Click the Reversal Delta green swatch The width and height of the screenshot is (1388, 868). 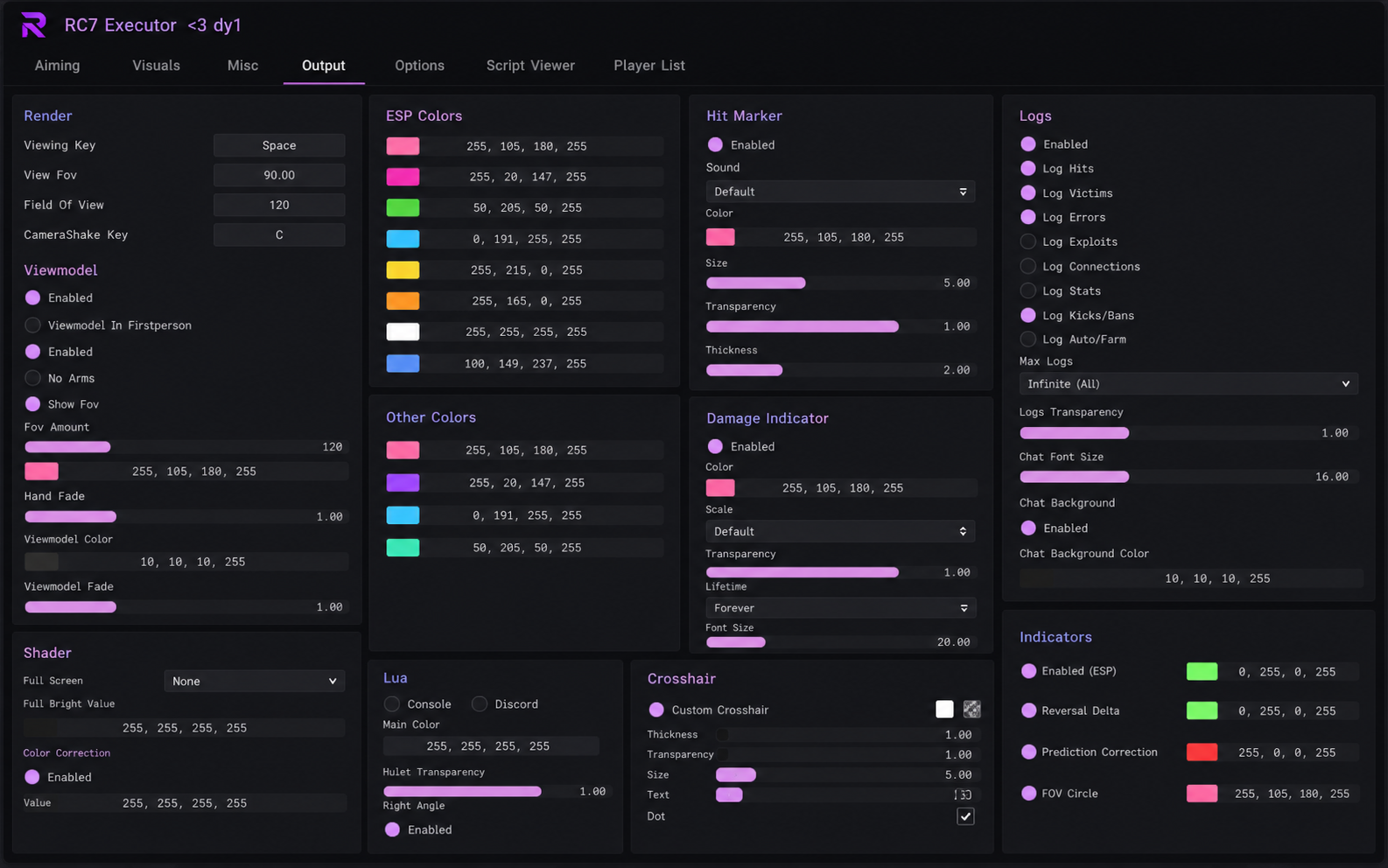1202,710
